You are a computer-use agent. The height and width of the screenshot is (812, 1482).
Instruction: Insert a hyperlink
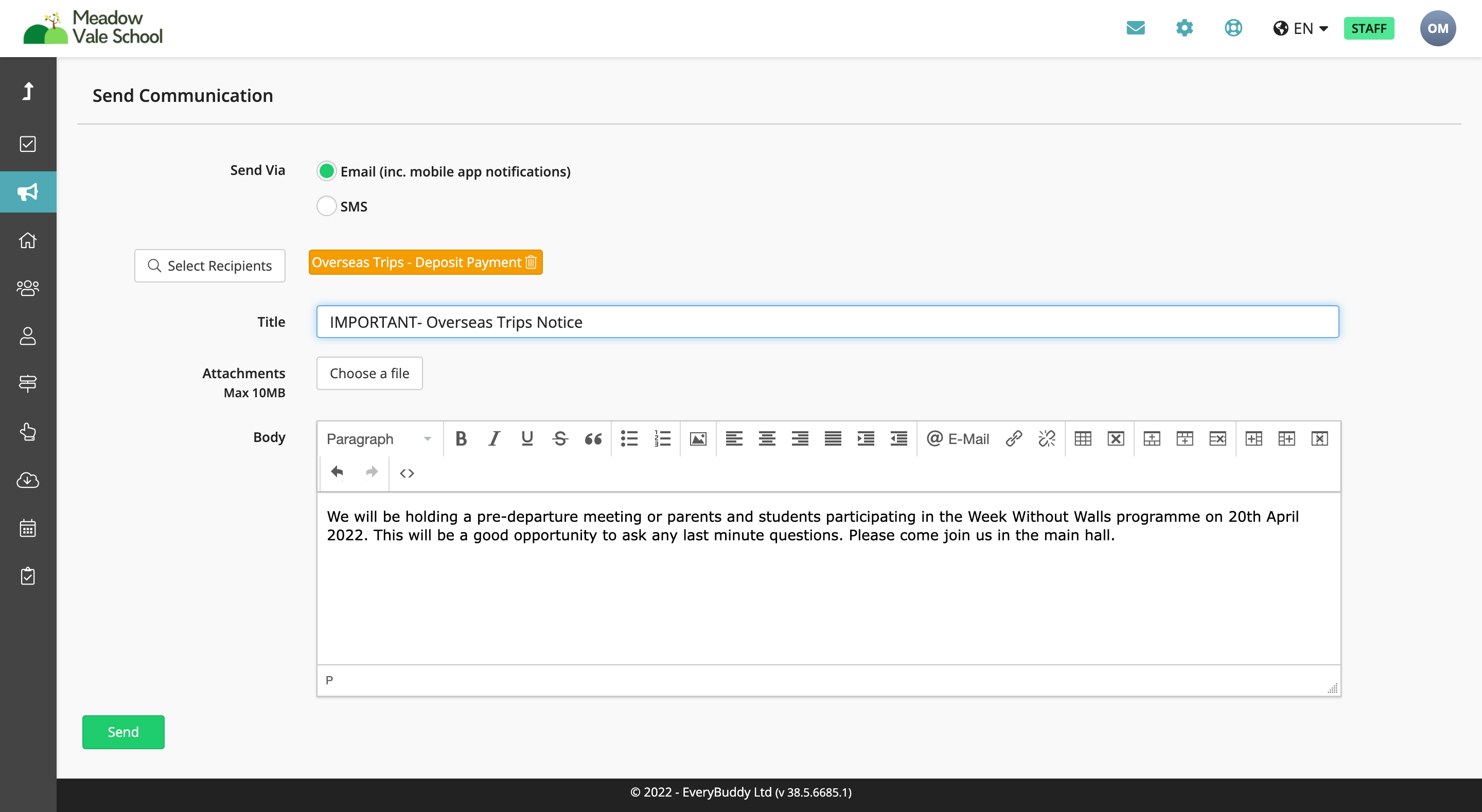(1014, 439)
